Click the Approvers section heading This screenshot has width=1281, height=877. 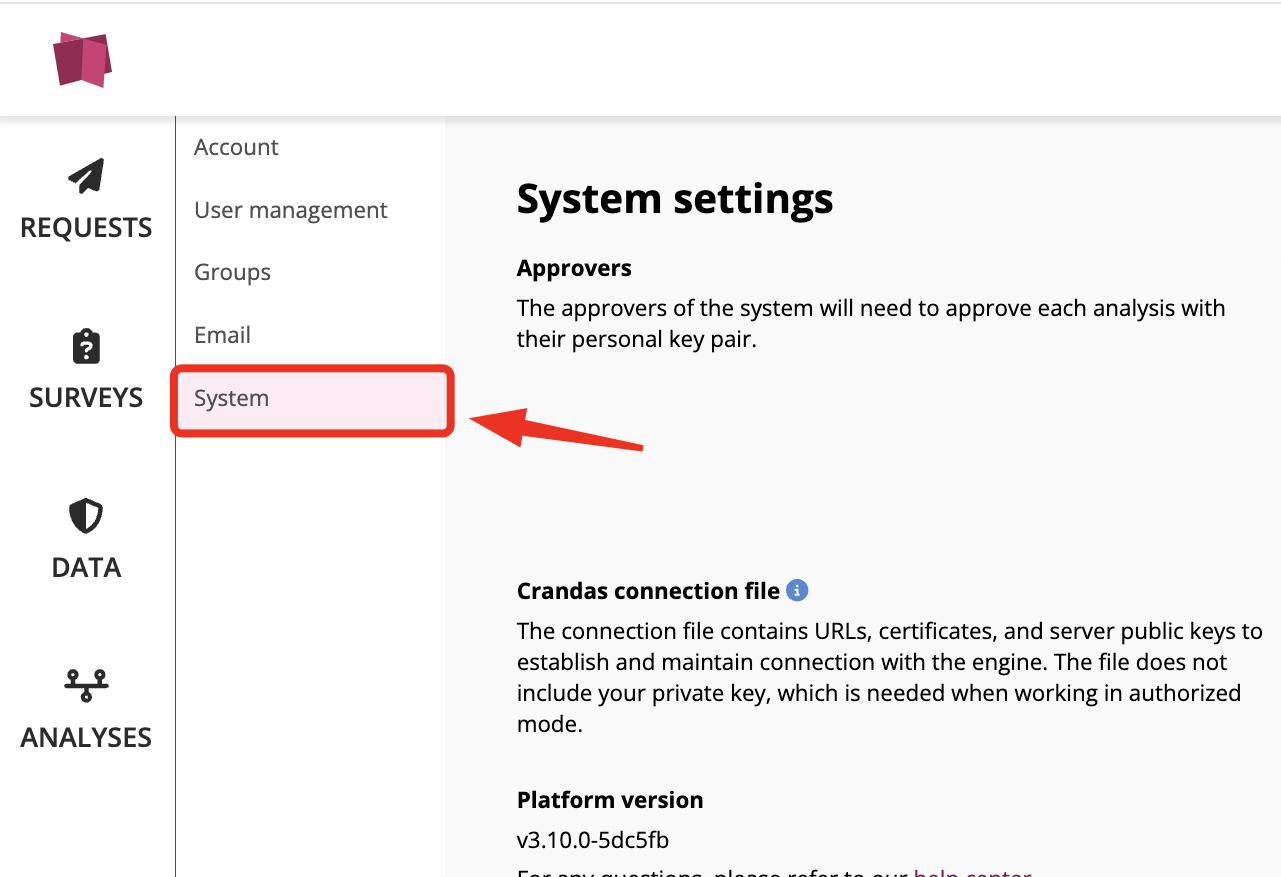[574, 268]
